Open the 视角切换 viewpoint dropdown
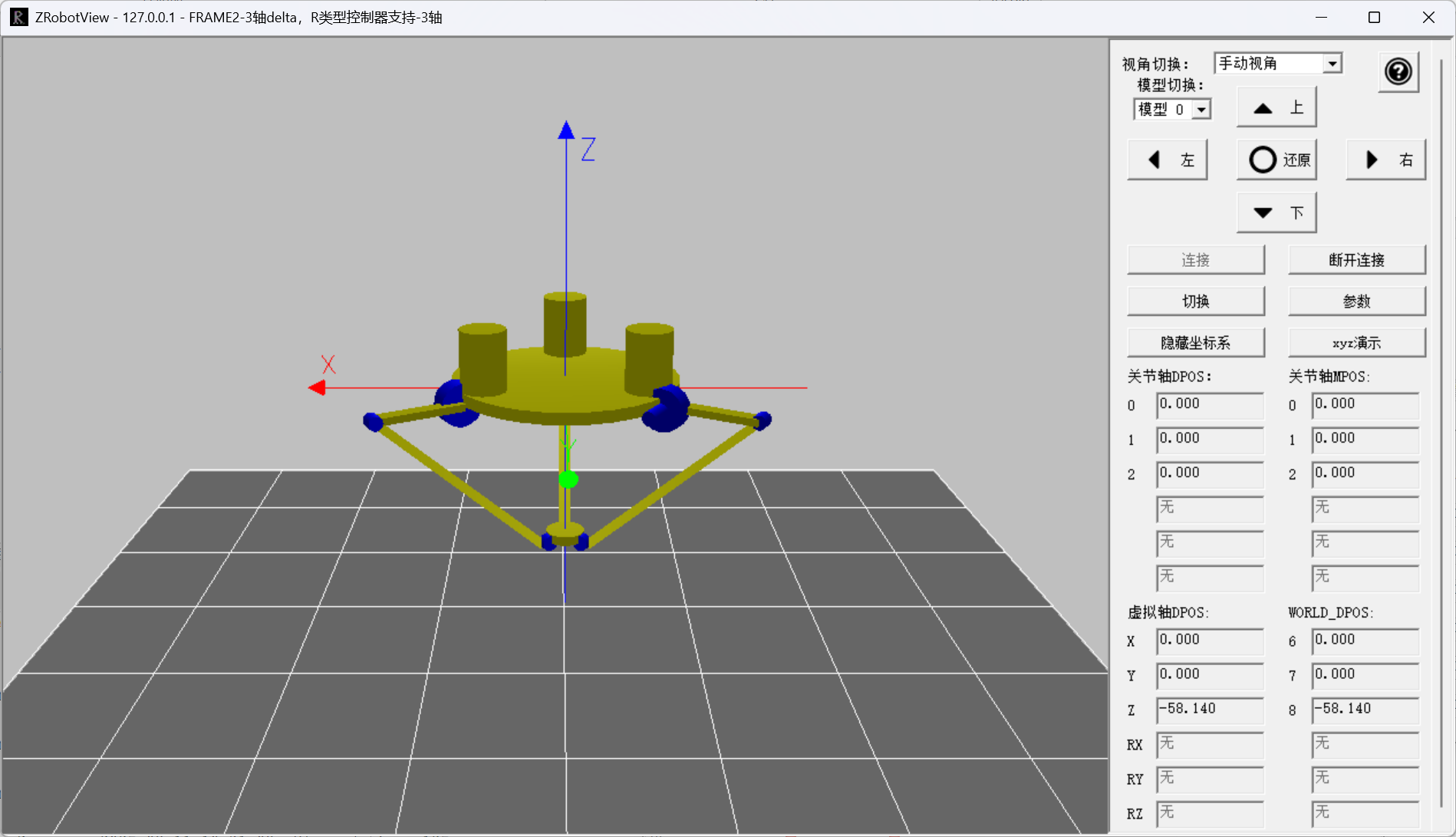 pyautogui.click(x=1277, y=63)
